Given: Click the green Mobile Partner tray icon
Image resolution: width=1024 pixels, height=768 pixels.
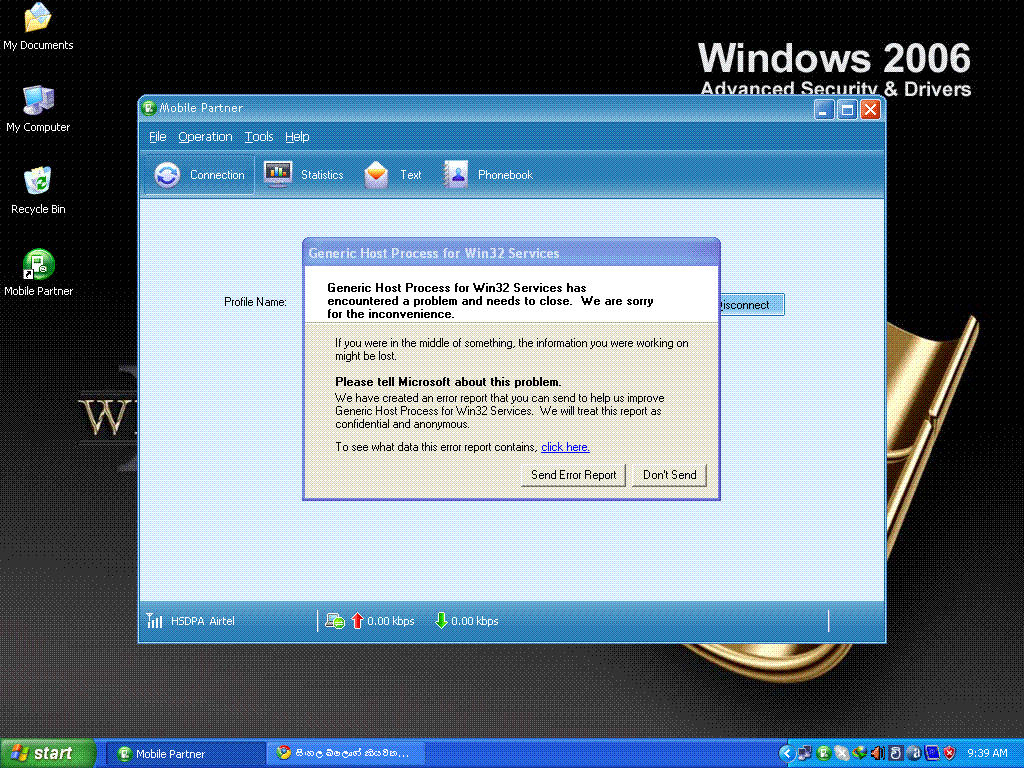Looking at the screenshot, I should (824, 753).
